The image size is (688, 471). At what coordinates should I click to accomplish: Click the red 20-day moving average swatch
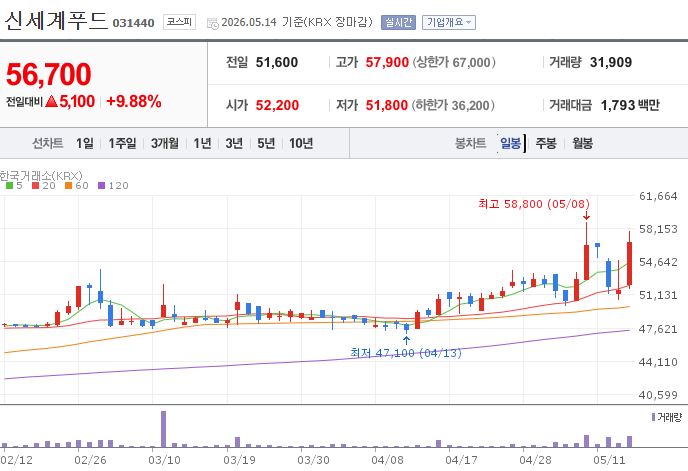coord(36,186)
